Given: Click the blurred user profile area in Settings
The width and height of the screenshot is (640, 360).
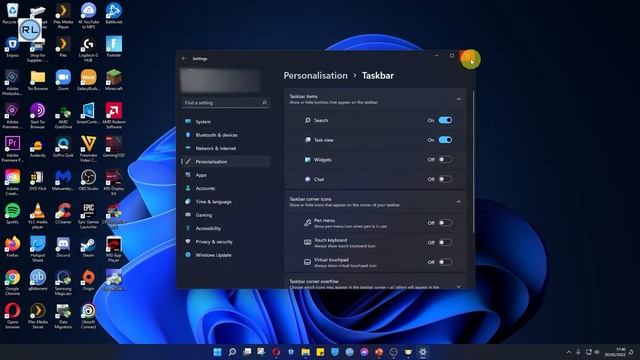Looking at the screenshot, I should [x=220, y=80].
